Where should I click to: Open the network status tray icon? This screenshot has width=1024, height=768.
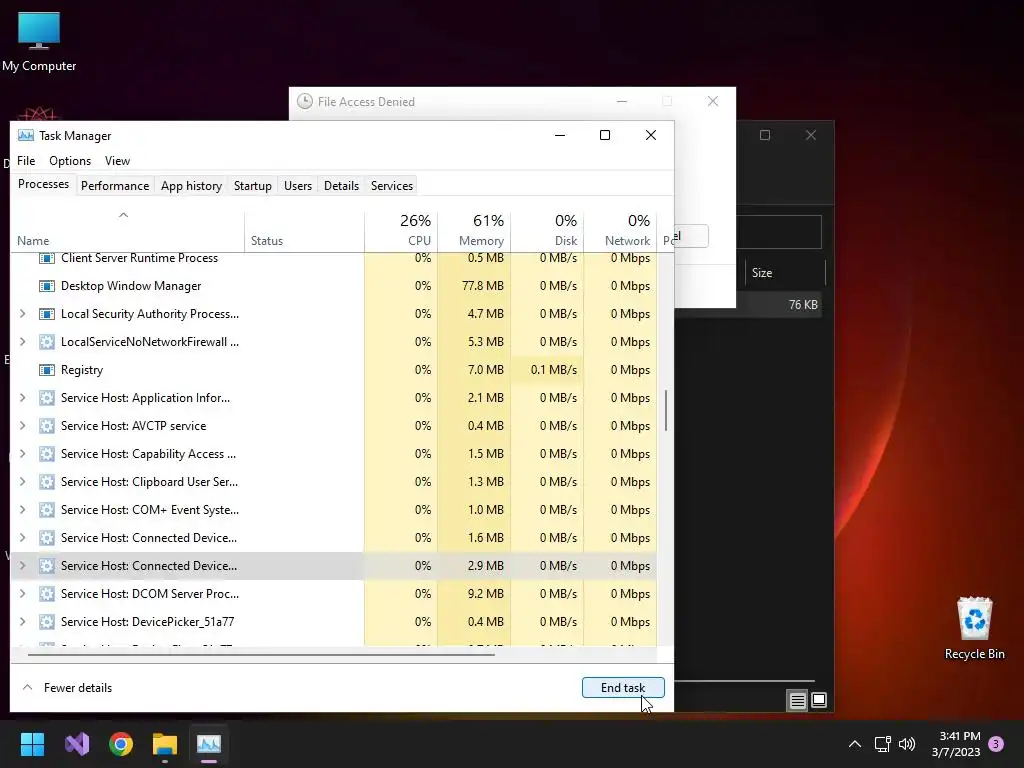coord(882,744)
